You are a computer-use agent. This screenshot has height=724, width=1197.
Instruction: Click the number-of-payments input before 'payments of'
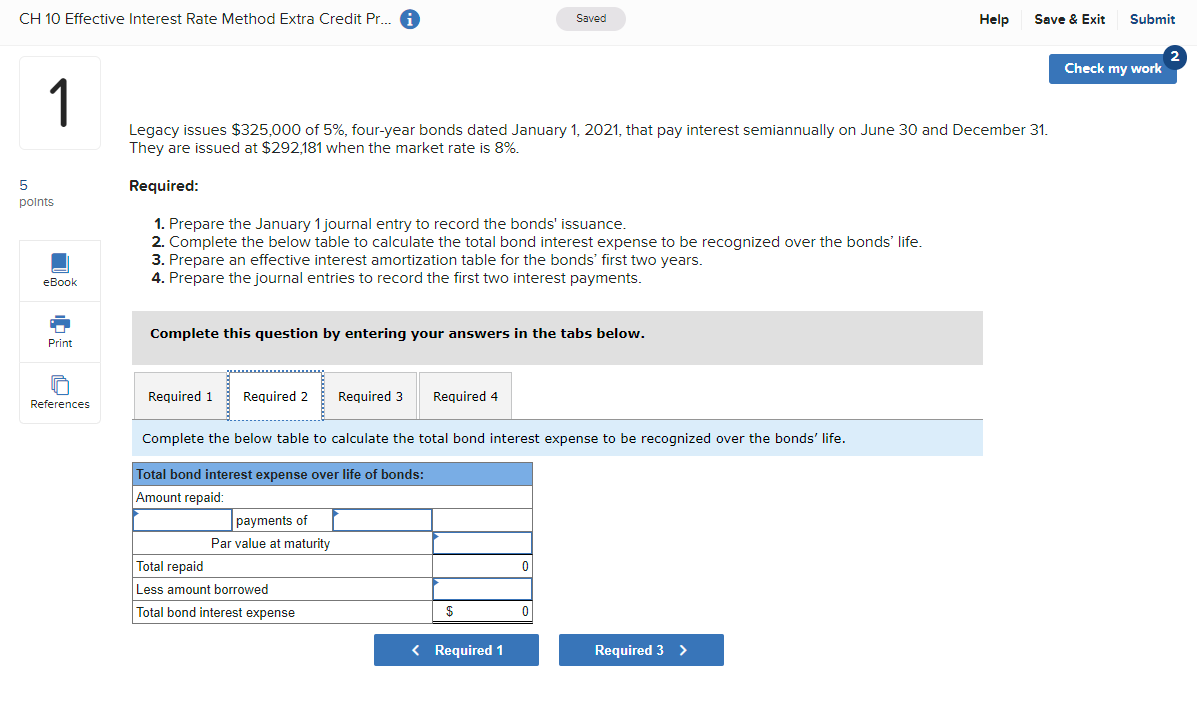pyautogui.click(x=182, y=520)
